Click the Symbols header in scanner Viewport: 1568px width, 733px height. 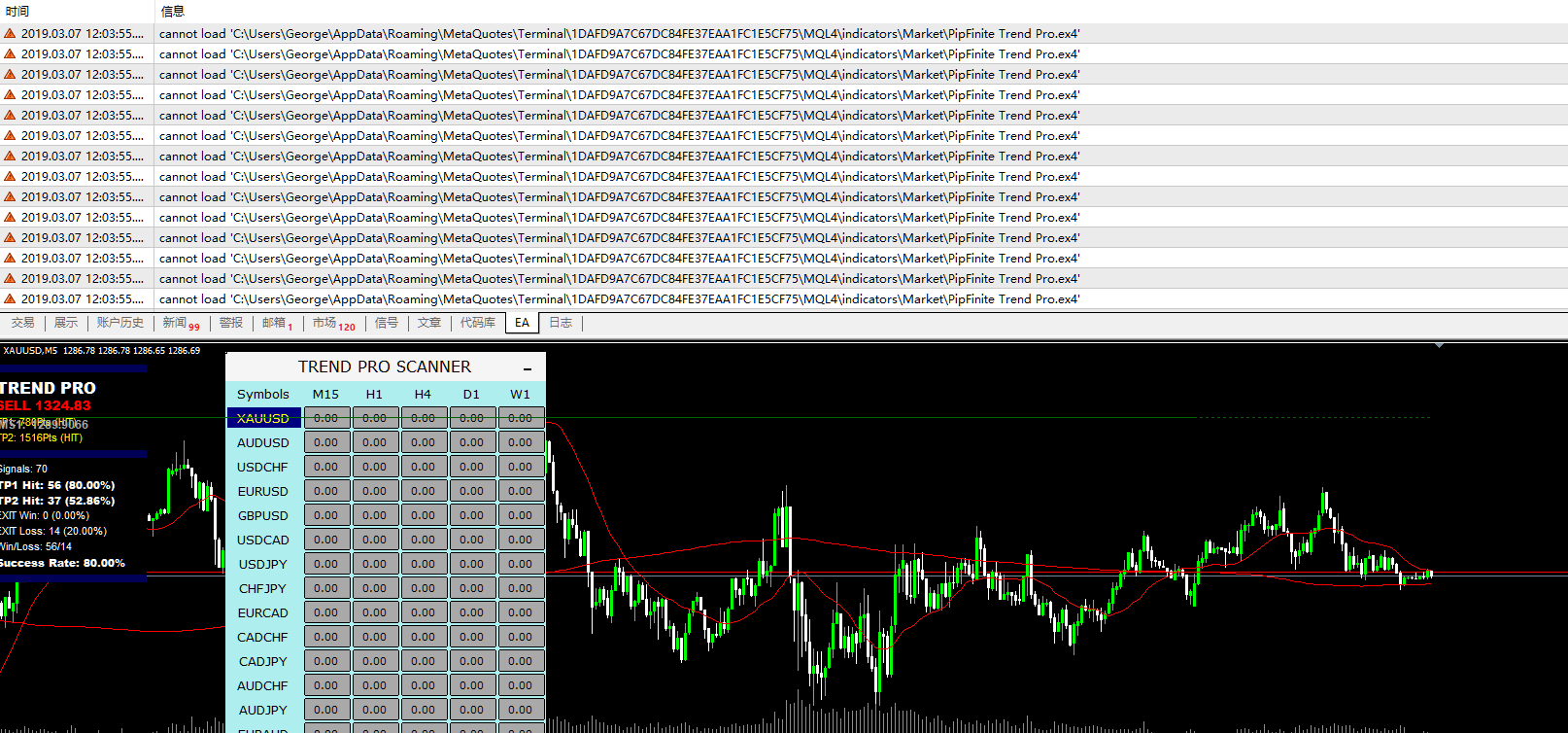click(x=263, y=394)
